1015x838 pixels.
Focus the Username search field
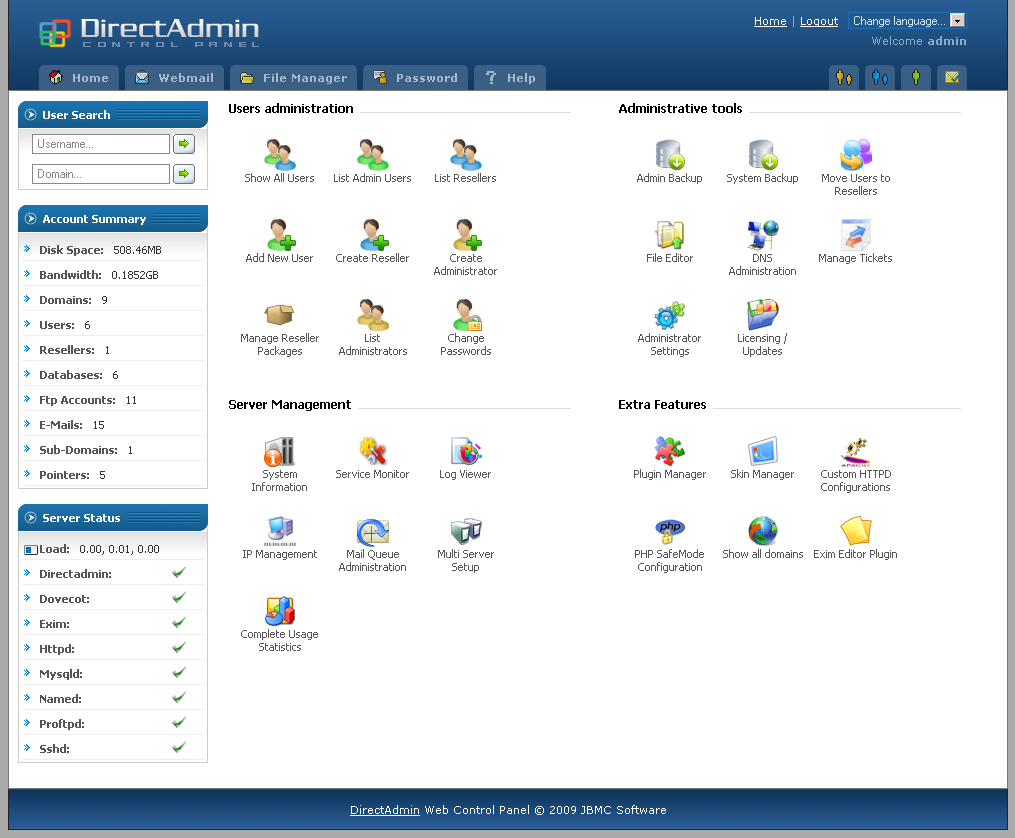(100, 144)
